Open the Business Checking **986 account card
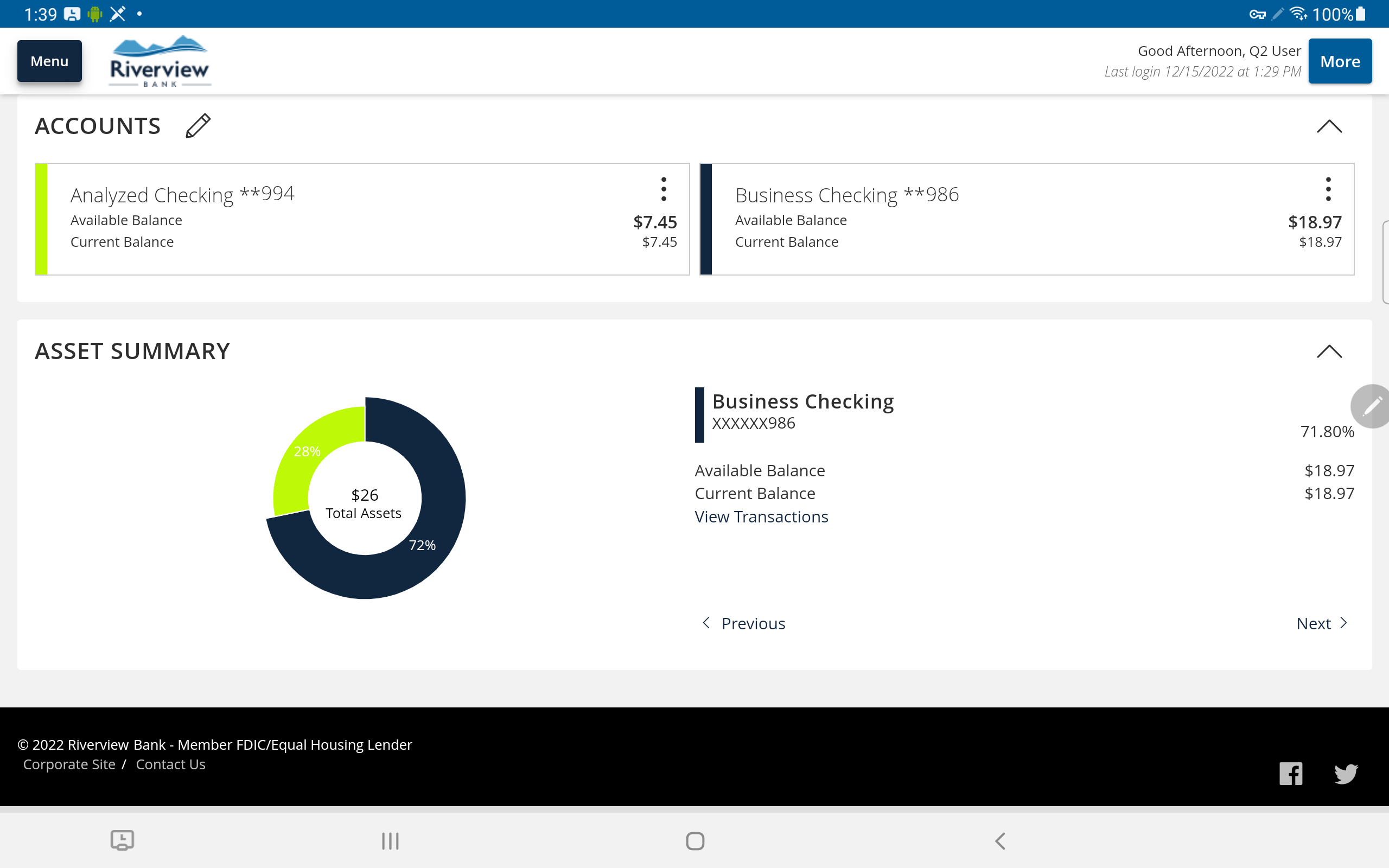This screenshot has width=1389, height=868. [1027, 219]
